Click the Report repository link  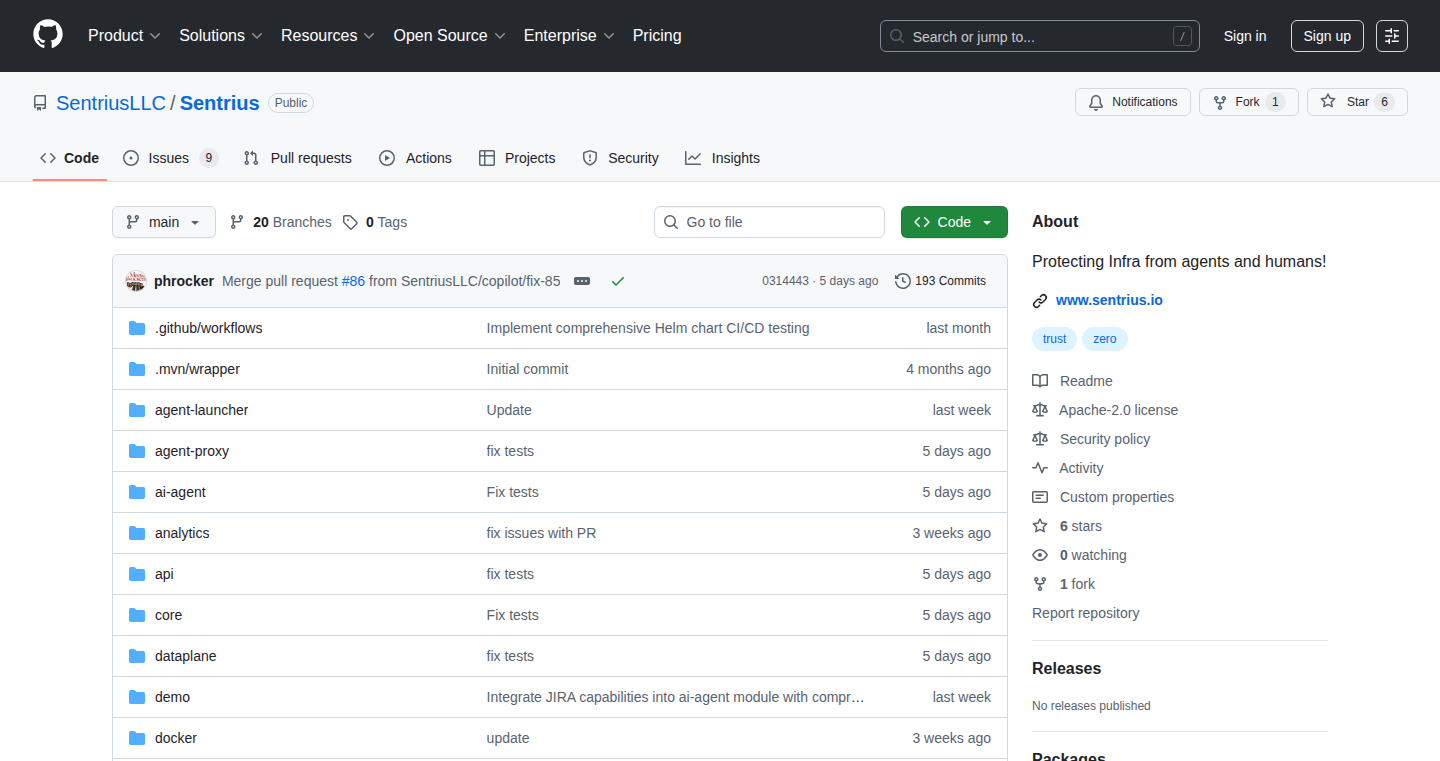click(x=1086, y=613)
